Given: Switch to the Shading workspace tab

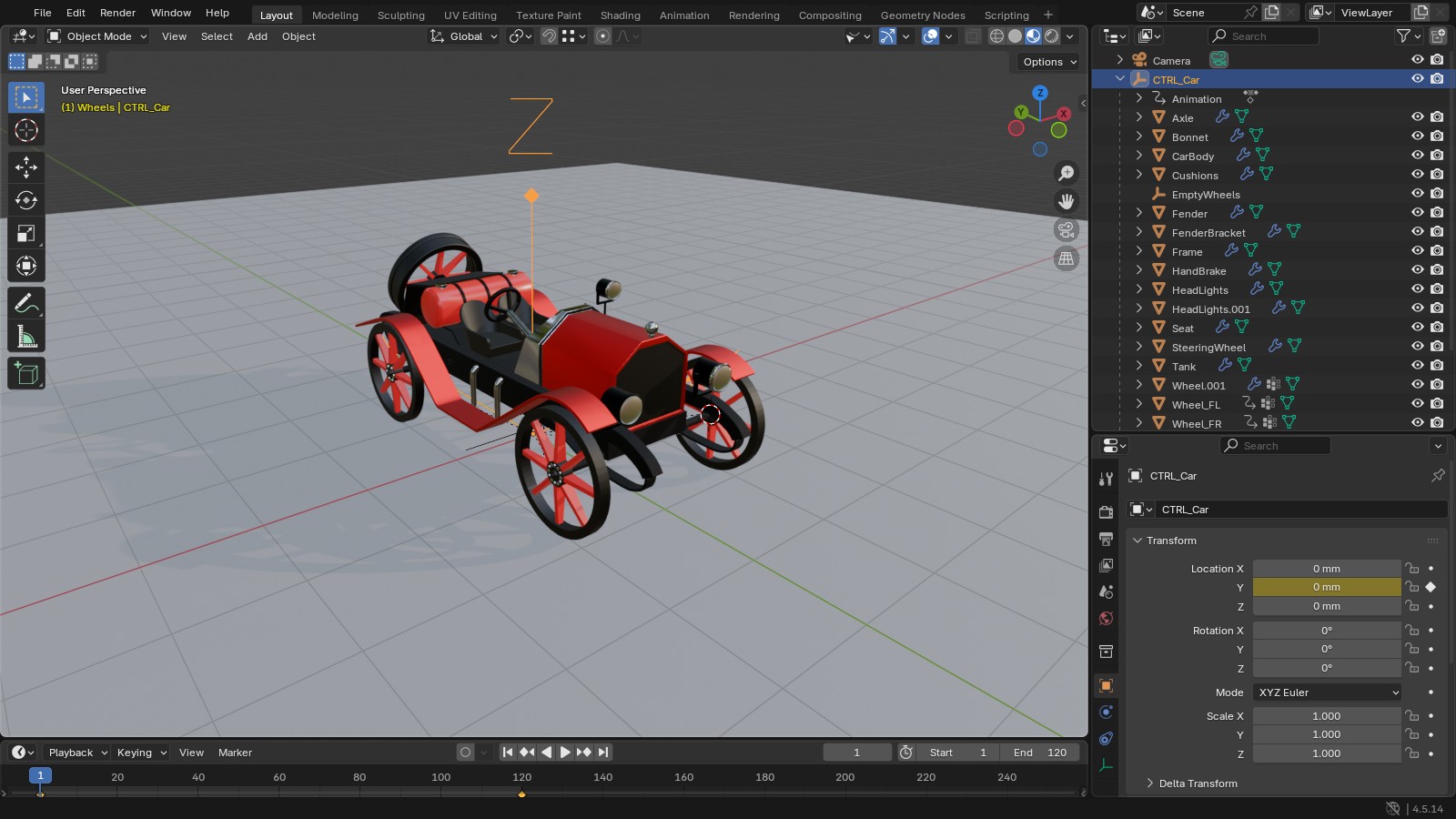Looking at the screenshot, I should [621, 15].
